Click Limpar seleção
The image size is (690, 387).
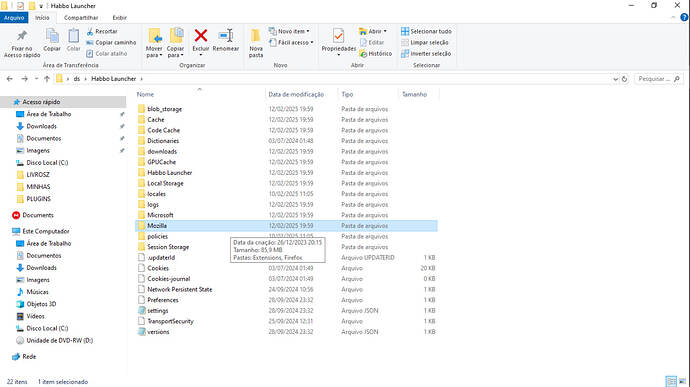[x=425, y=42]
